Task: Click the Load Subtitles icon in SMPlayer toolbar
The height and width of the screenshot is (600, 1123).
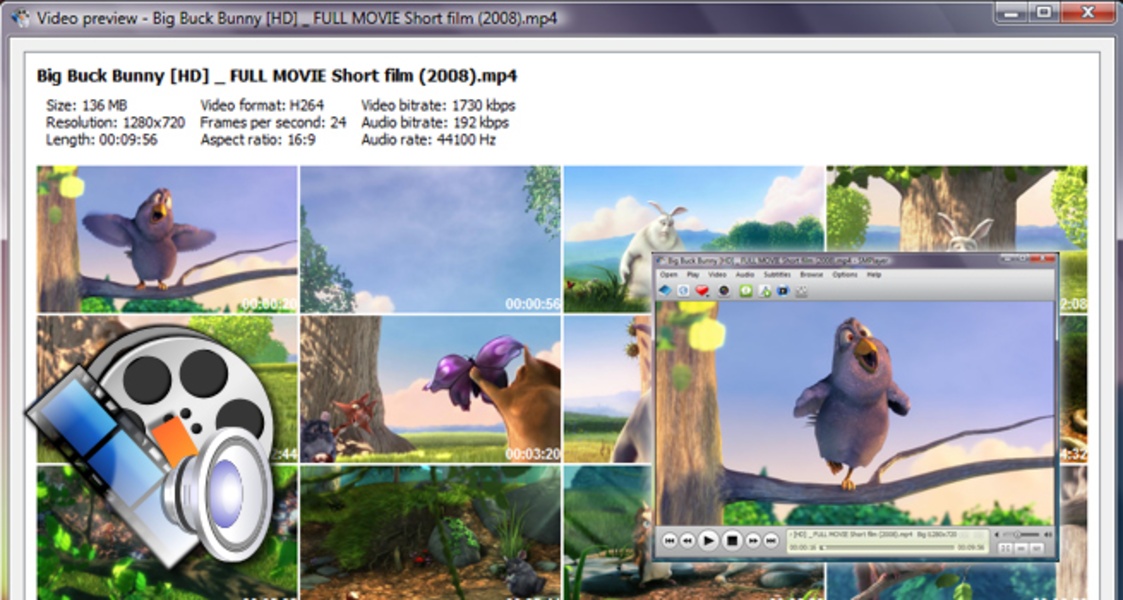Action: pyautogui.click(x=765, y=291)
